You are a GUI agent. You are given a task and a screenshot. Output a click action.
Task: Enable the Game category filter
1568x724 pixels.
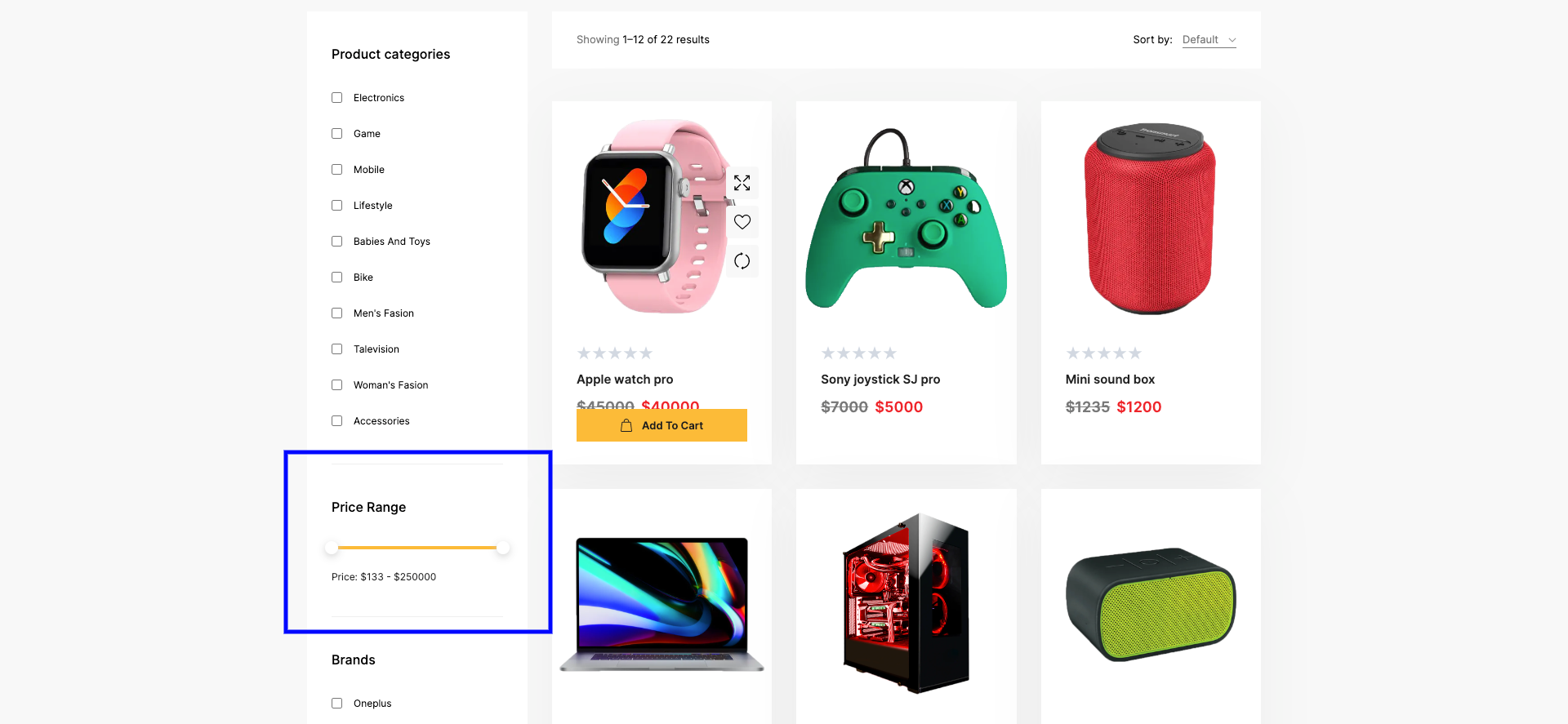tap(336, 134)
